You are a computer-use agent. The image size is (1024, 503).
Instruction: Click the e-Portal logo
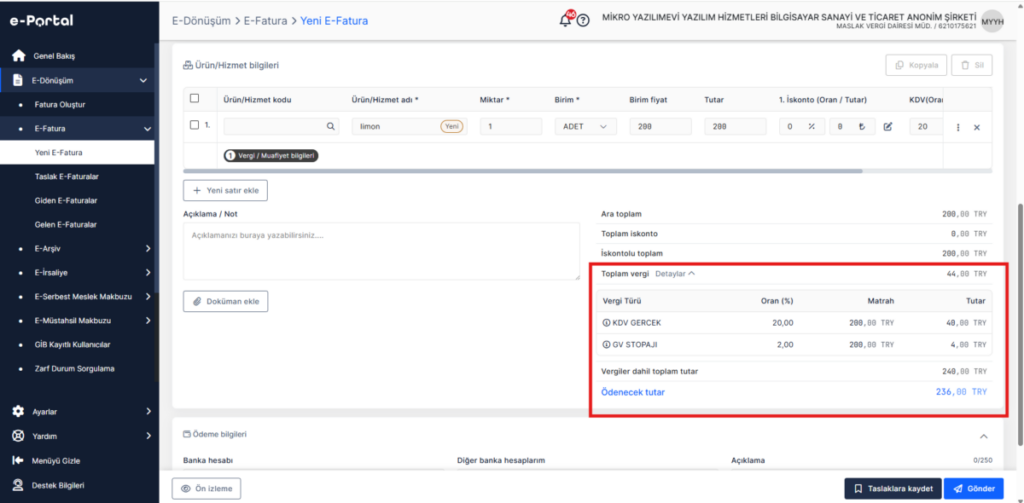point(40,20)
